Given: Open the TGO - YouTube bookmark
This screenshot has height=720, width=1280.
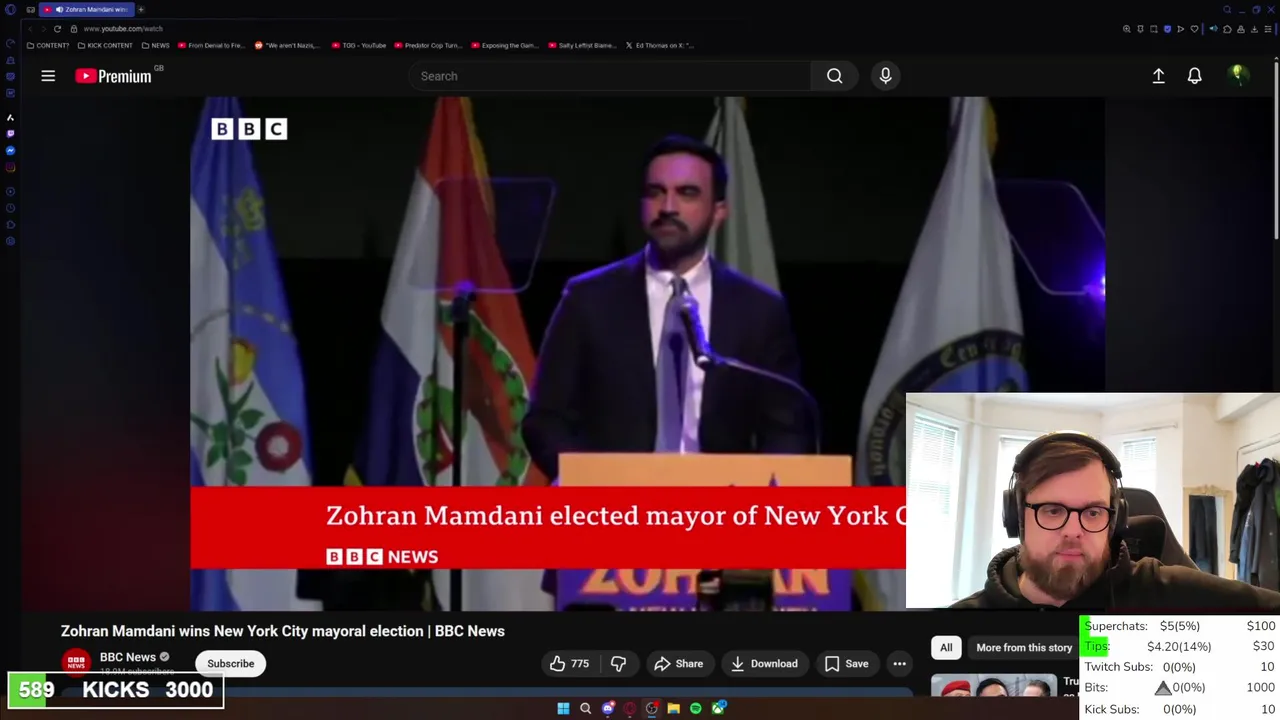Looking at the screenshot, I should [358, 45].
